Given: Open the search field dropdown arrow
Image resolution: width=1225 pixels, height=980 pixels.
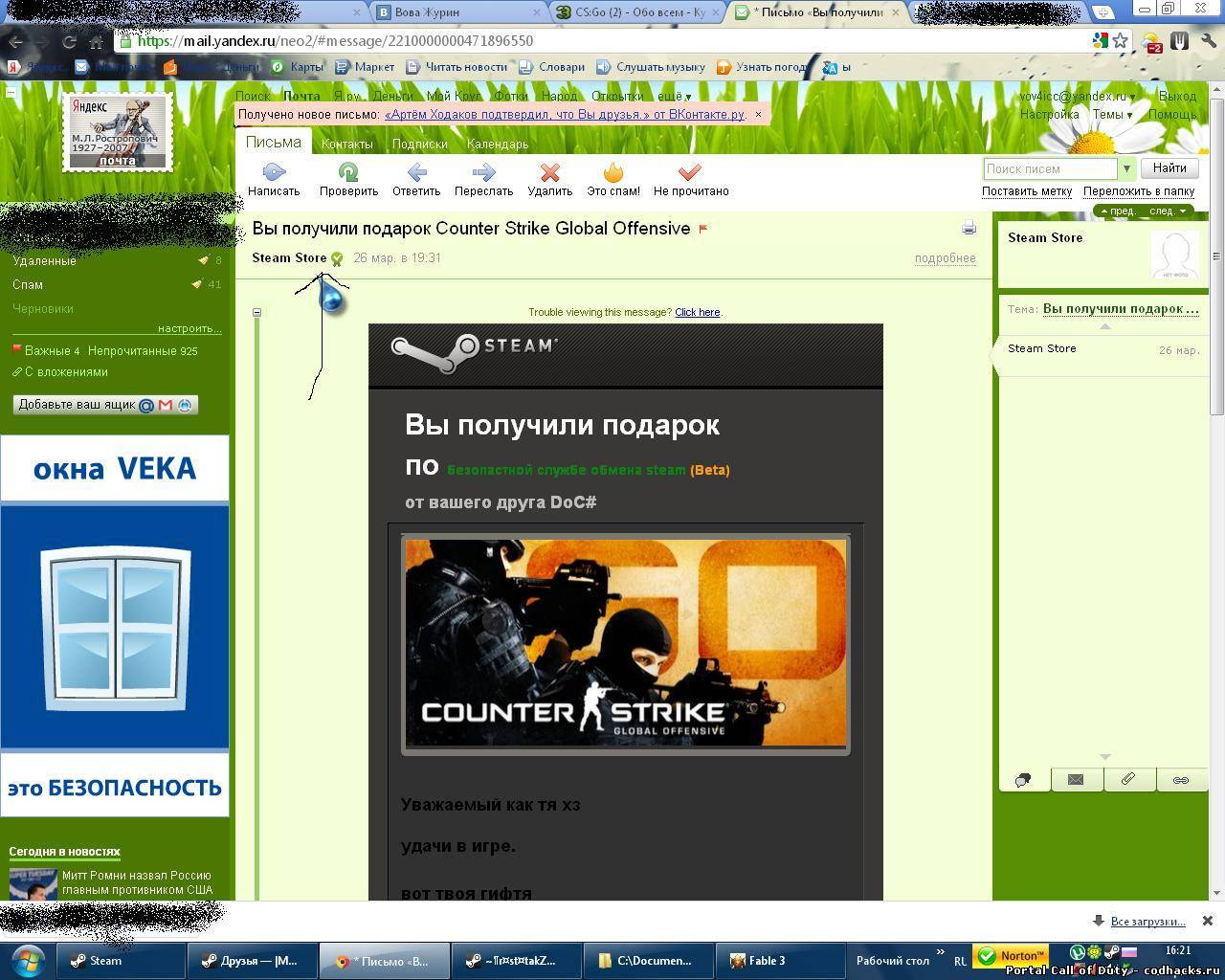Looking at the screenshot, I should point(1126,168).
